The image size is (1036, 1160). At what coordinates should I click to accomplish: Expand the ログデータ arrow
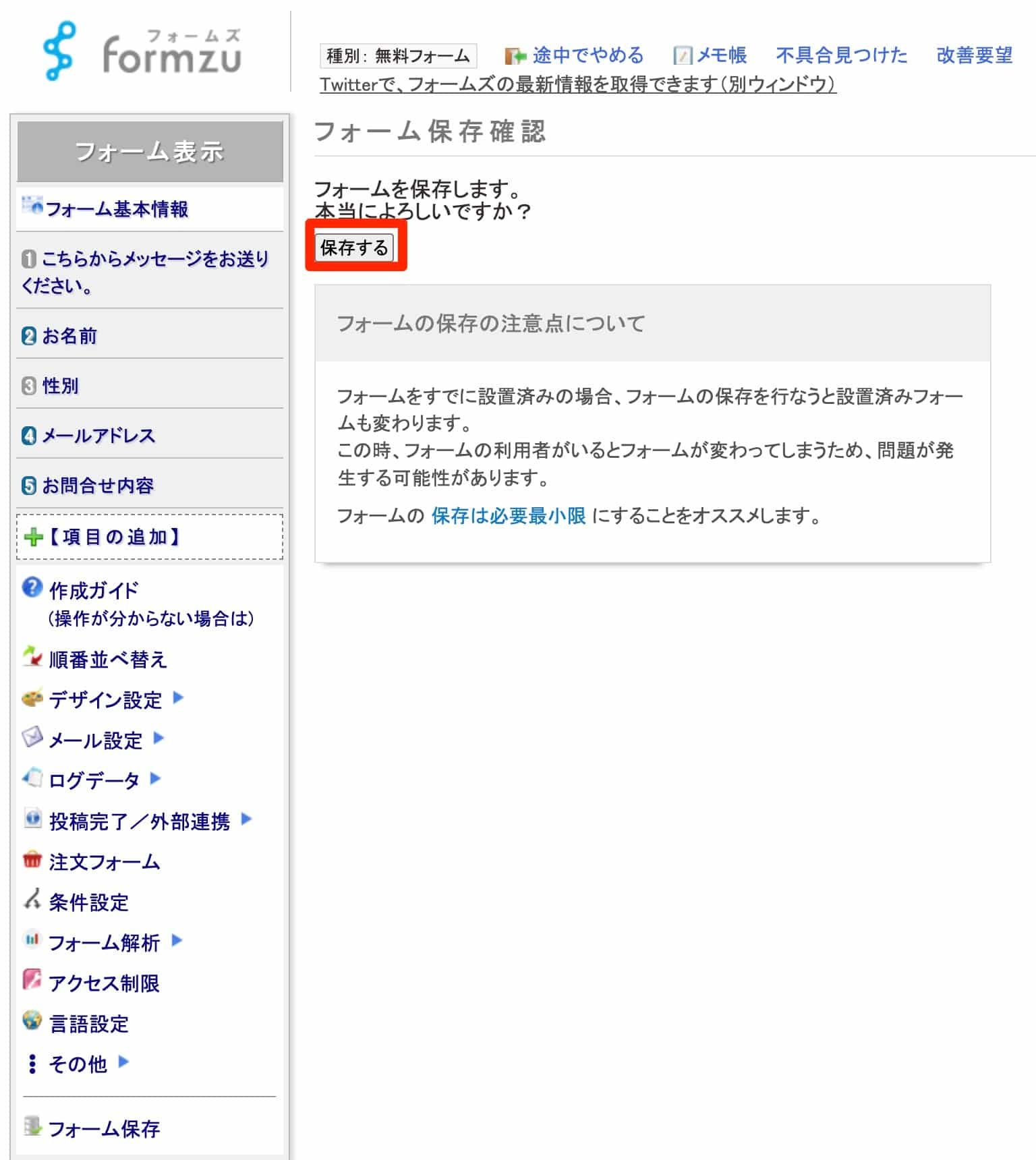tap(155, 778)
